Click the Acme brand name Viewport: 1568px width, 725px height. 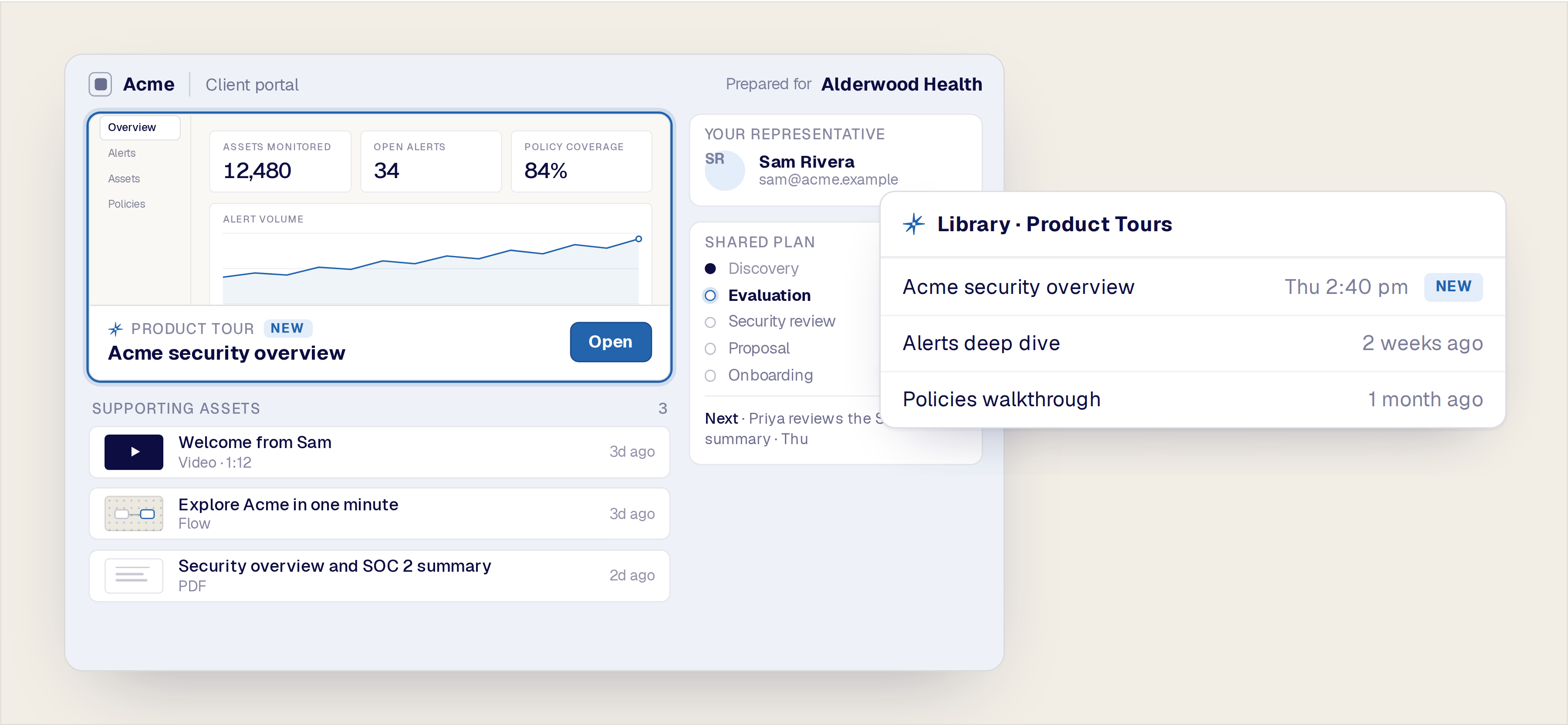(x=149, y=84)
